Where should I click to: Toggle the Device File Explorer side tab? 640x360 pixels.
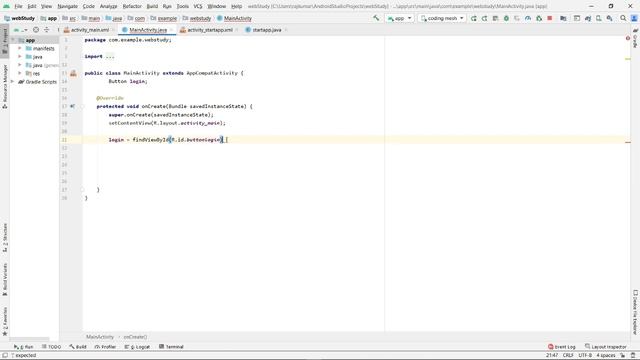(x=635, y=313)
